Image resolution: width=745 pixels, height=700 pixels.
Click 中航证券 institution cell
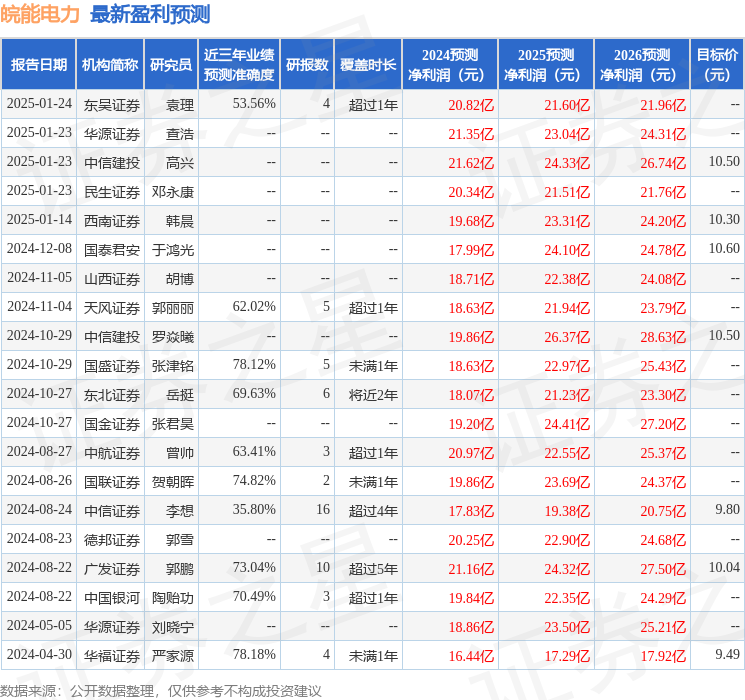pos(112,453)
